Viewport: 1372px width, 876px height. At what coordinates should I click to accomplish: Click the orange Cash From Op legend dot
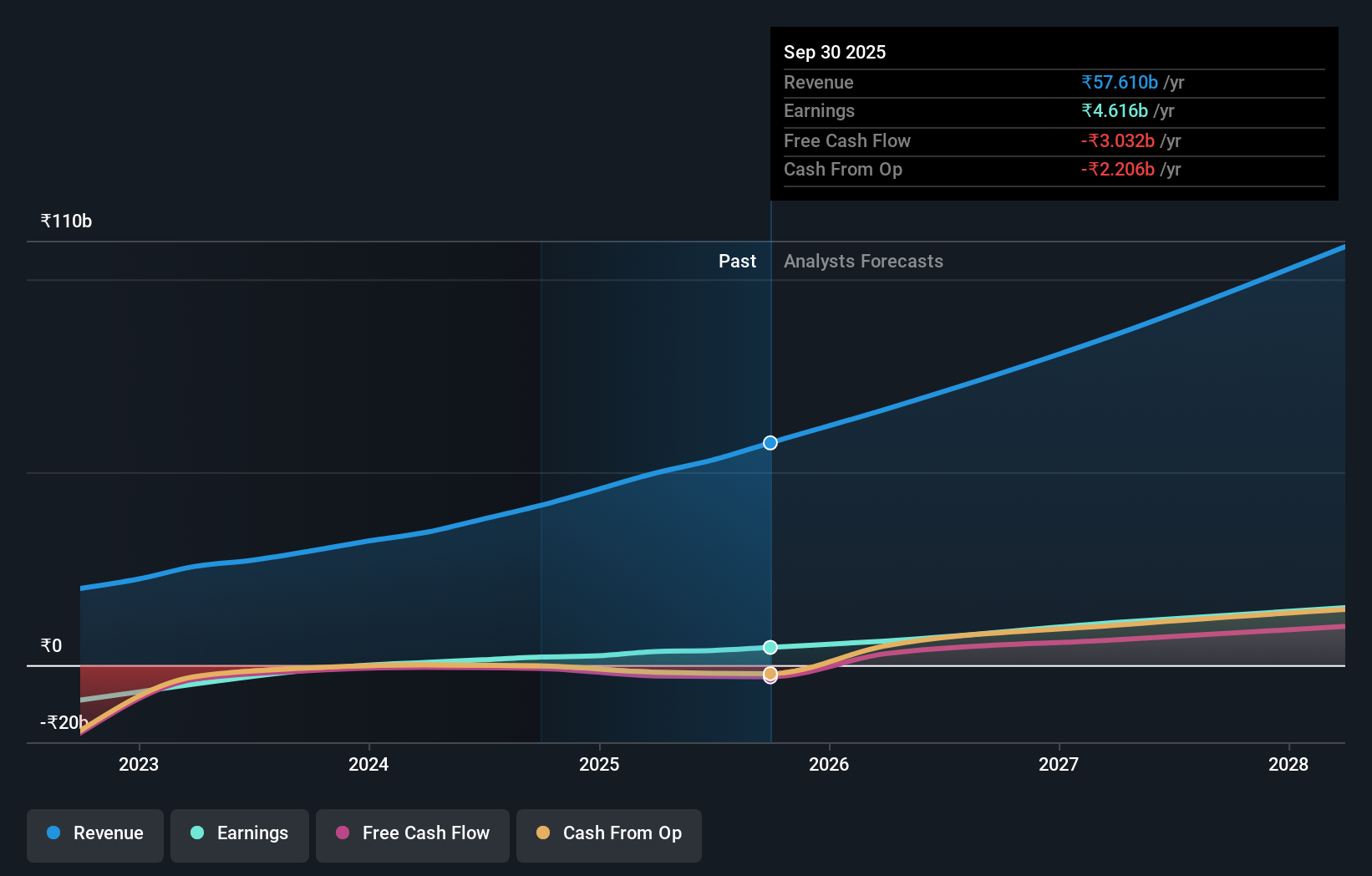coord(543,833)
